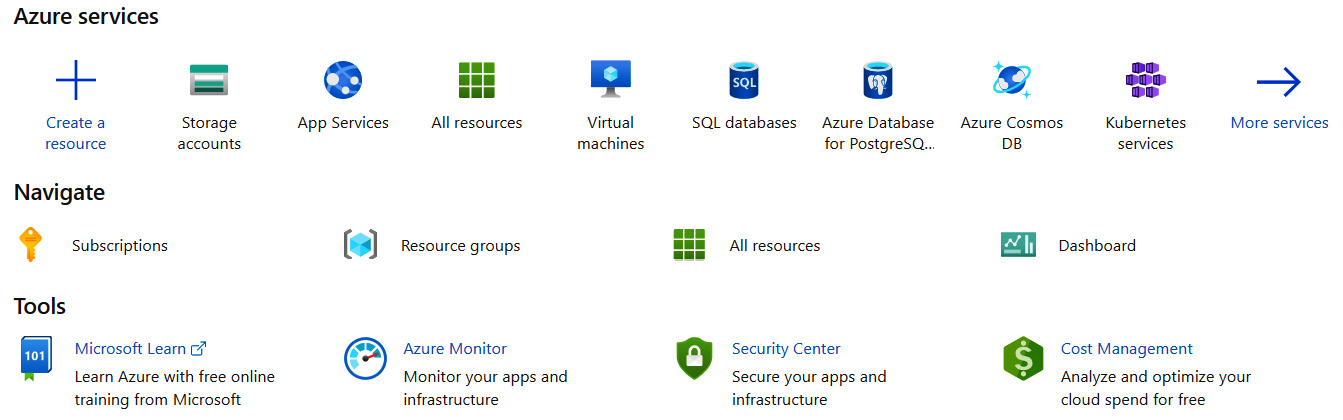Click the Azure Database for PostgreSQL label
Viewport: 1343px width, 420px height.
tap(878, 133)
